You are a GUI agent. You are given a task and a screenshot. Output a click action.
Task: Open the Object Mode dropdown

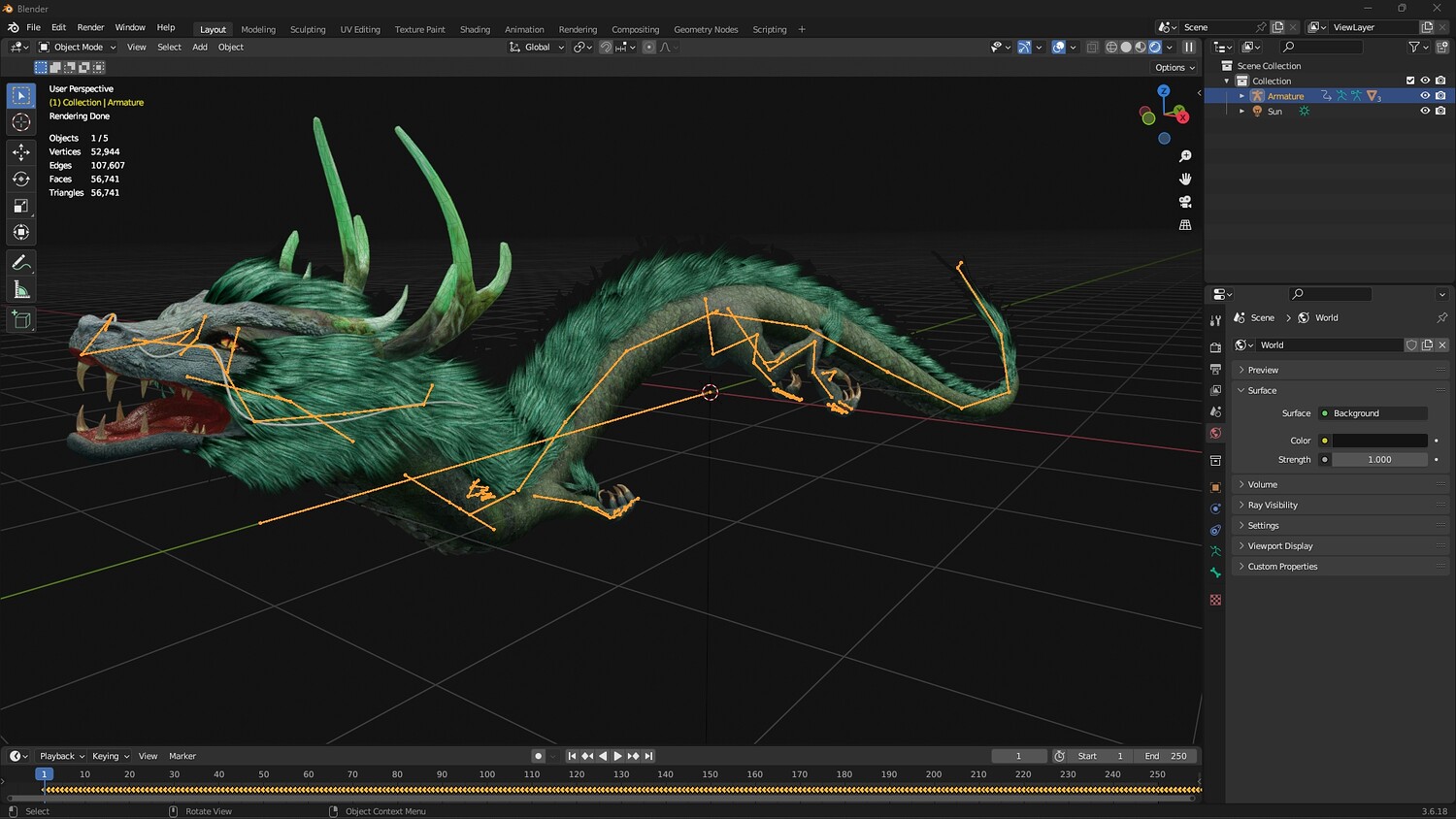click(x=78, y=47)
